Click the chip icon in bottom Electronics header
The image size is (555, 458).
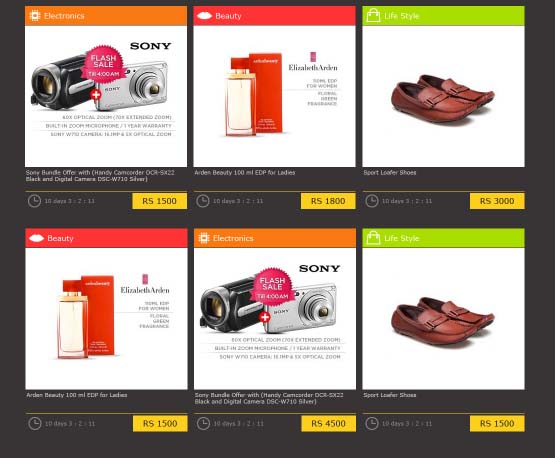204,238
